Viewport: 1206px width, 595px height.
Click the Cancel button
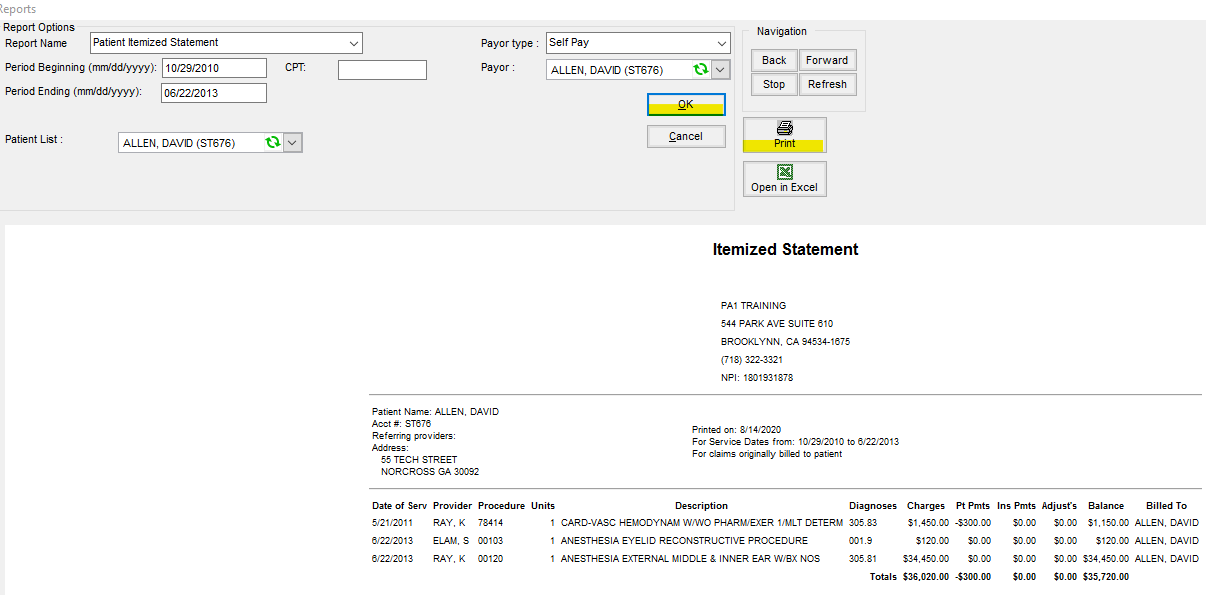coord(686,136)
